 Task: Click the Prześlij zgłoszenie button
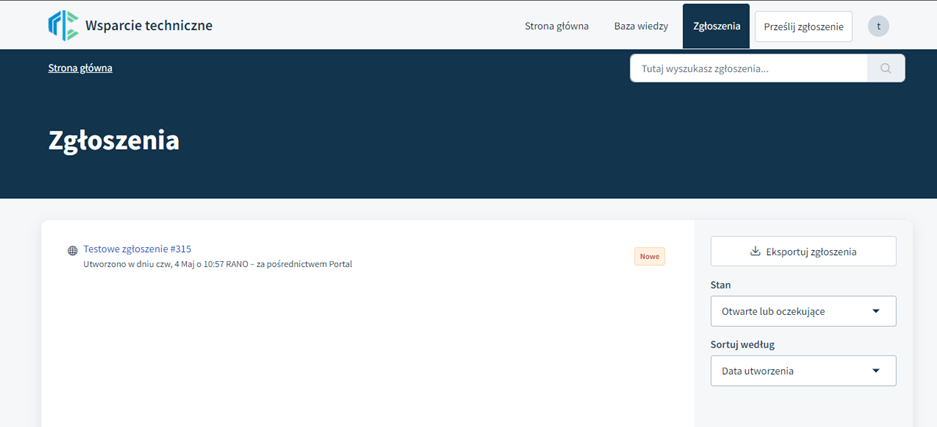pos(803,26)
